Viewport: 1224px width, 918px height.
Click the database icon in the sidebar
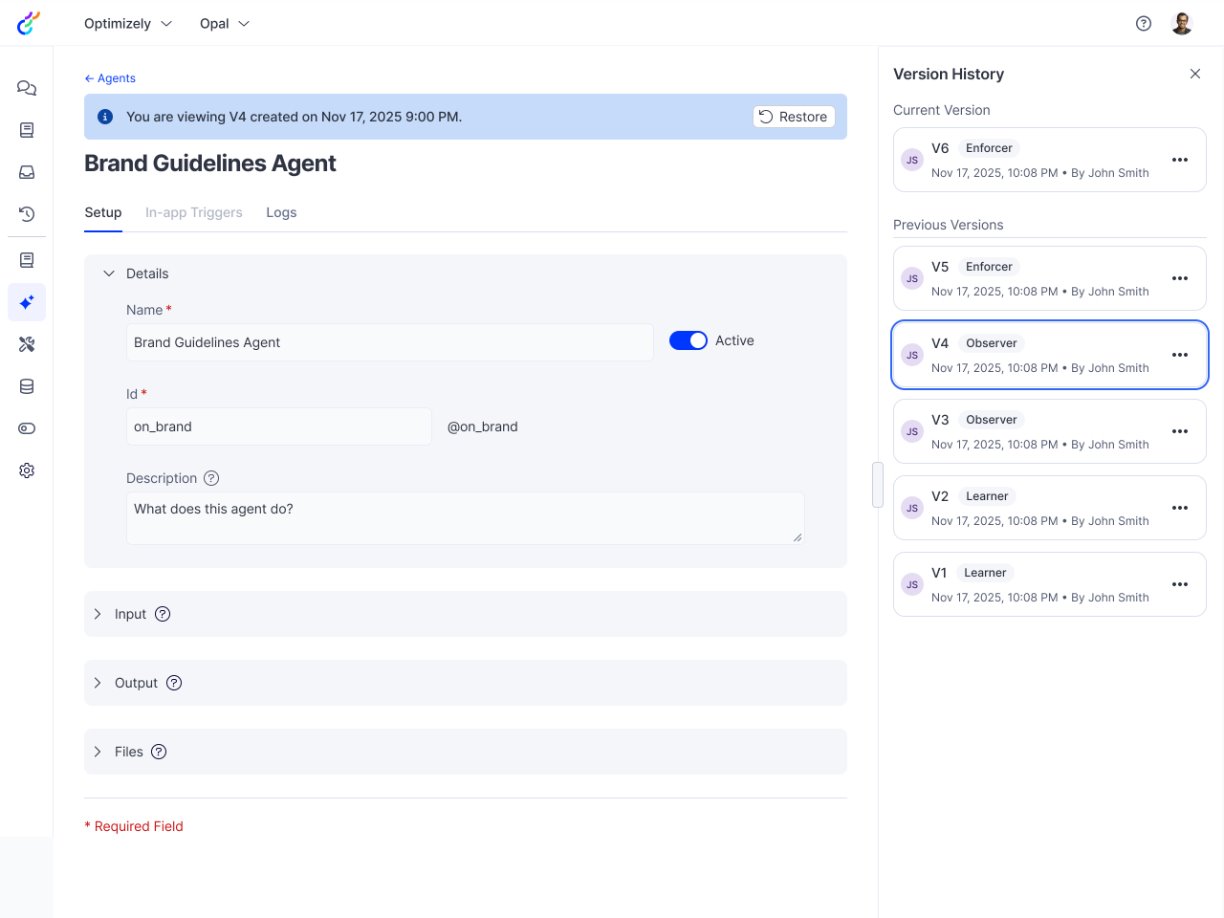coord(27,386)
